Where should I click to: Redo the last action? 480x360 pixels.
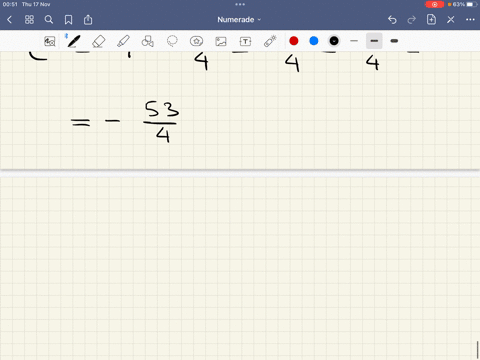pyautogui.click(x=411, y=20)
